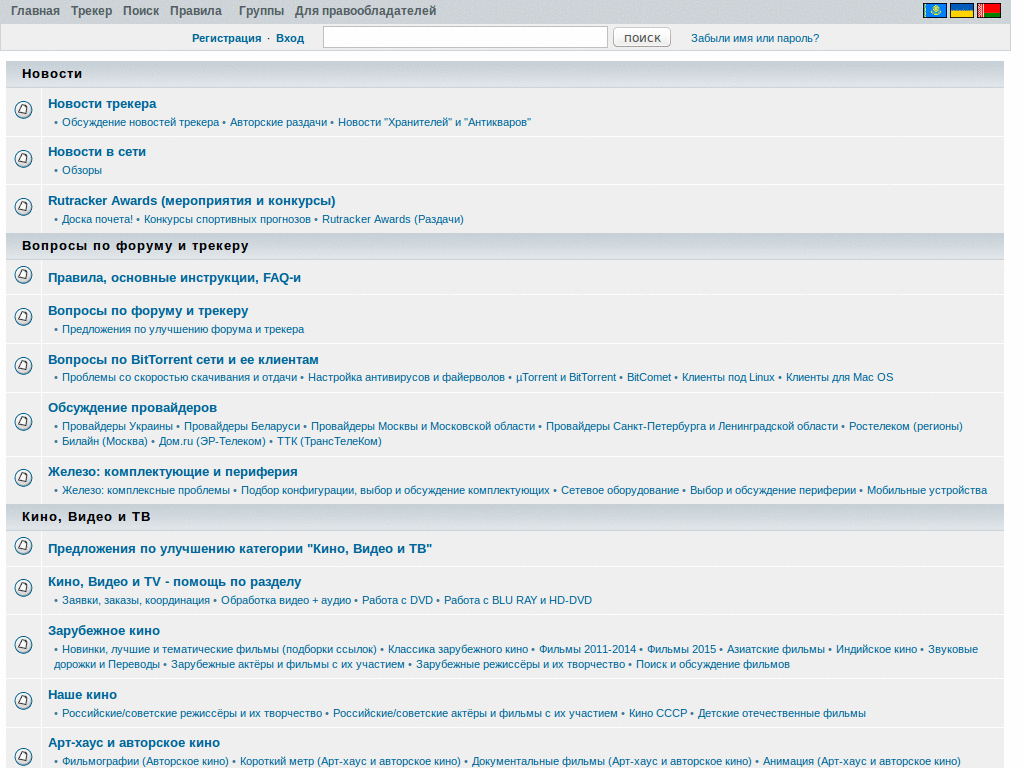Click the Ukraine flag icon
The height and width of the screenshot is (768, 1024).
pos(961,10)
